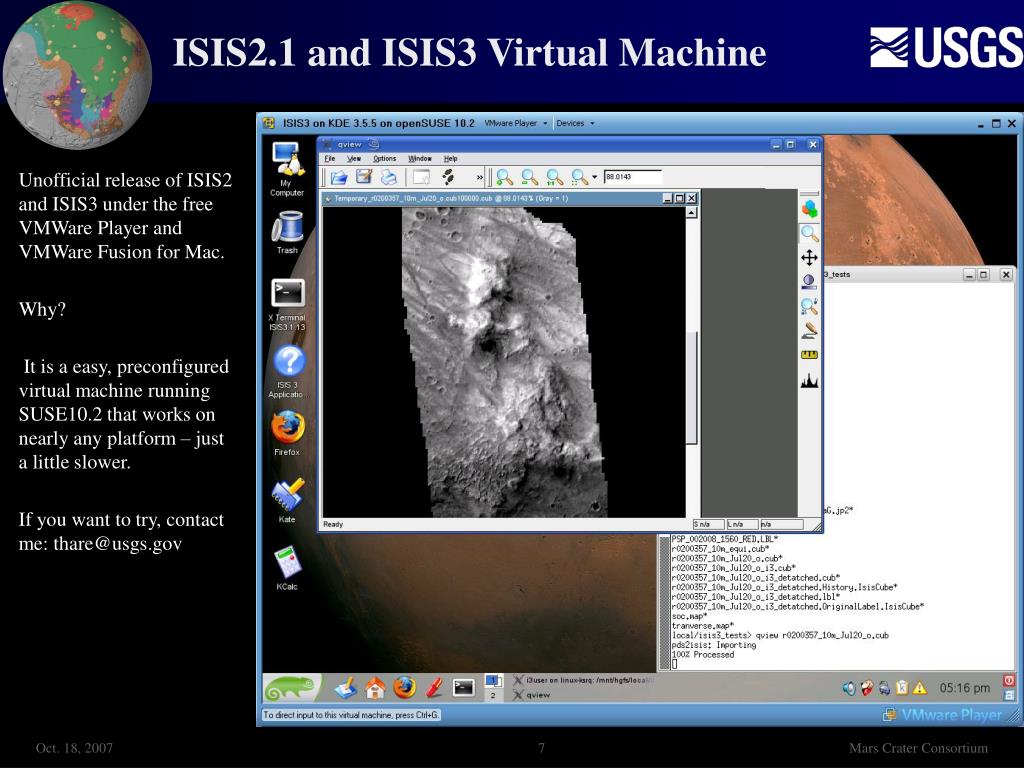
Task: Select the Zoom tool in tool pad
Action: pos(809,233)
